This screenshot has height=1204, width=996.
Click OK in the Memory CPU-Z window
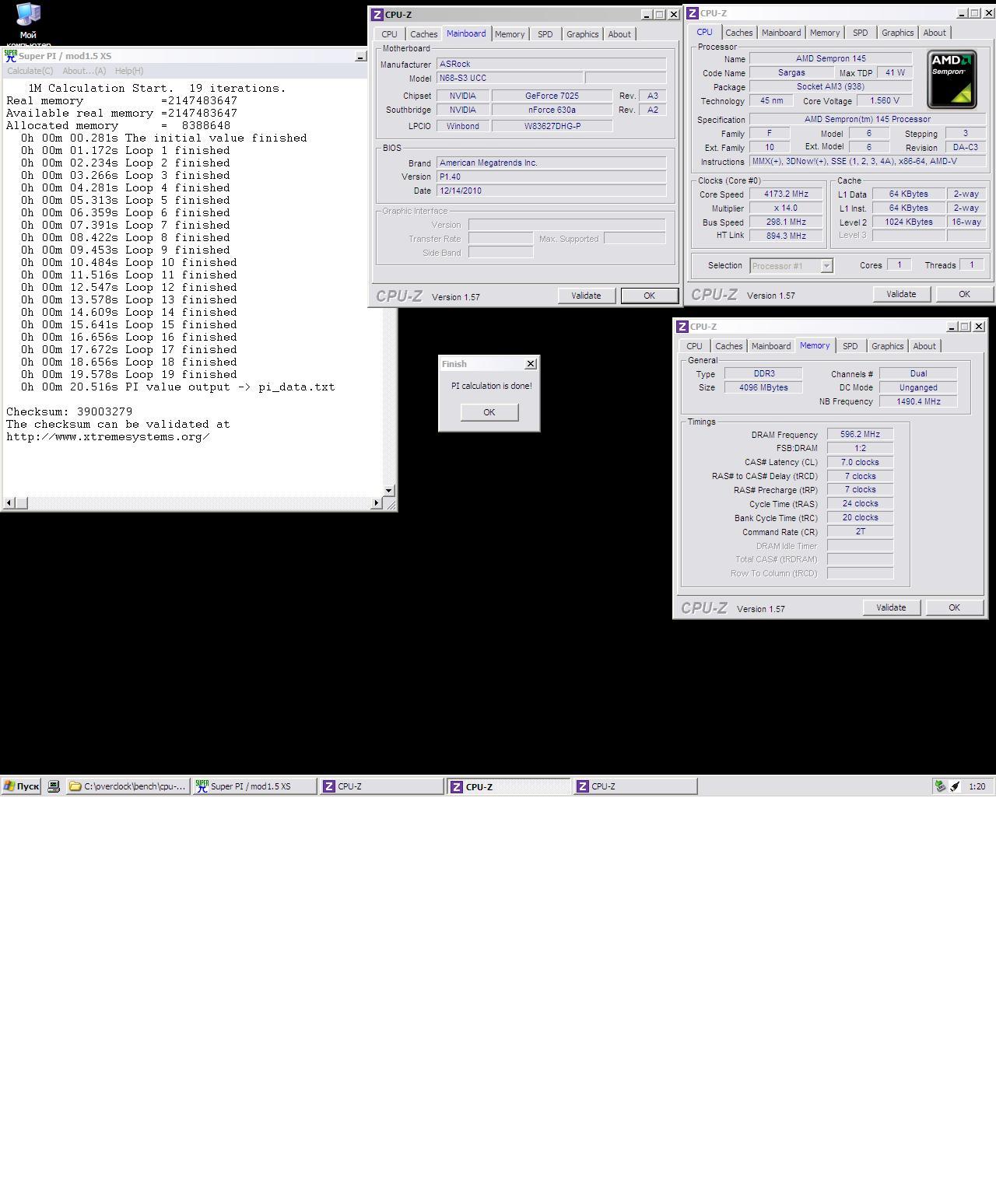[x=954, y=607]
